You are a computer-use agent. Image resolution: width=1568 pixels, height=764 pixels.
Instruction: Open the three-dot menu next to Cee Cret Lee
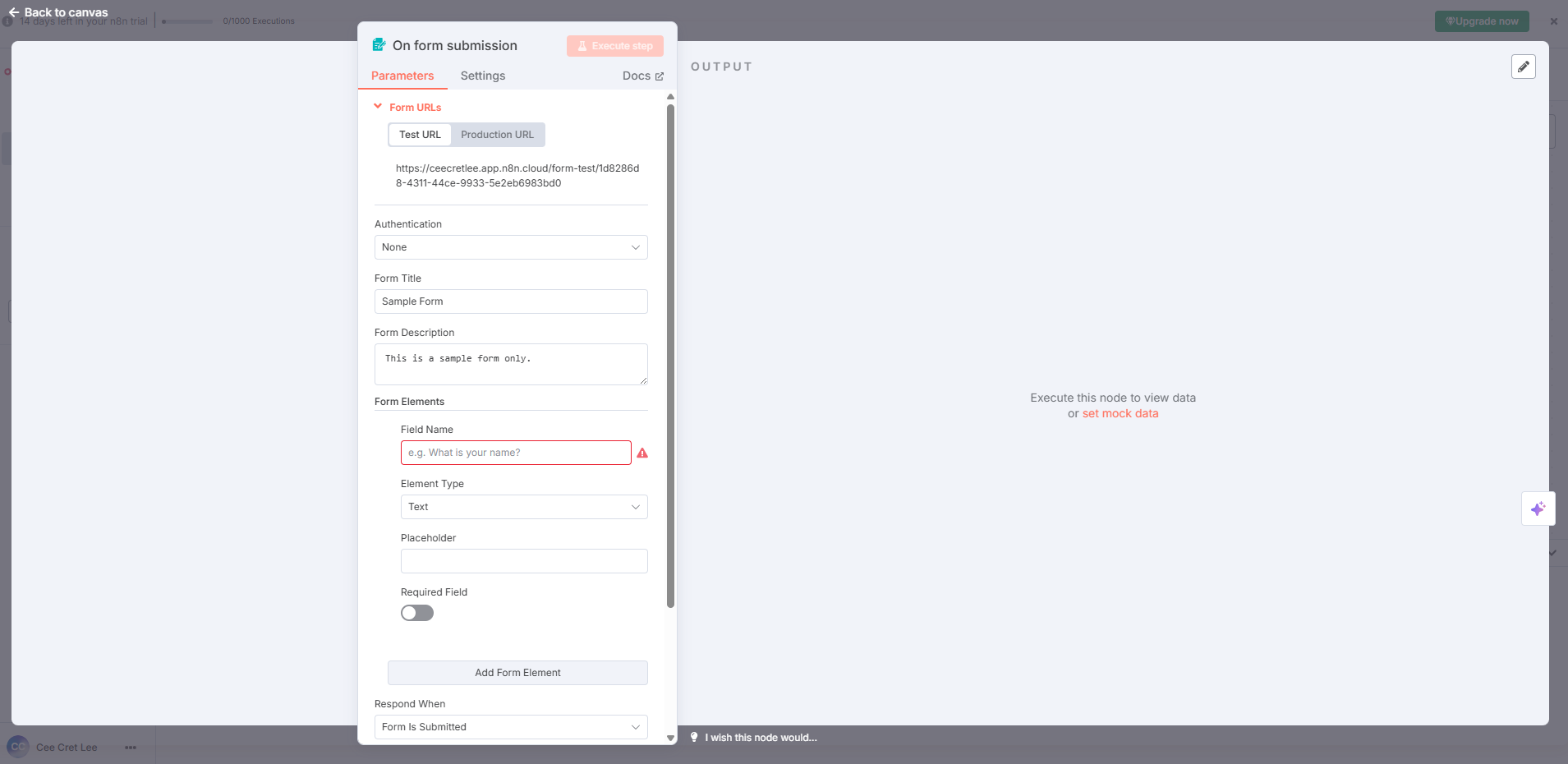coord(130,748)
